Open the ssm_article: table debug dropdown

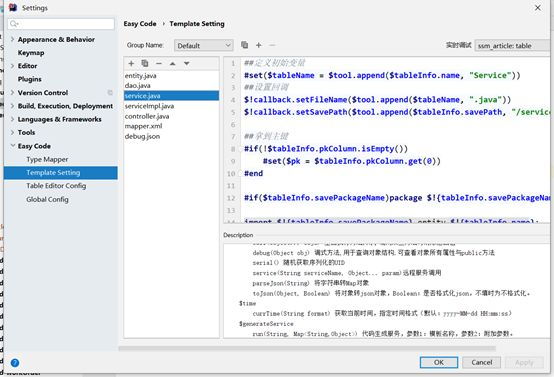click(x=512, y=46)
